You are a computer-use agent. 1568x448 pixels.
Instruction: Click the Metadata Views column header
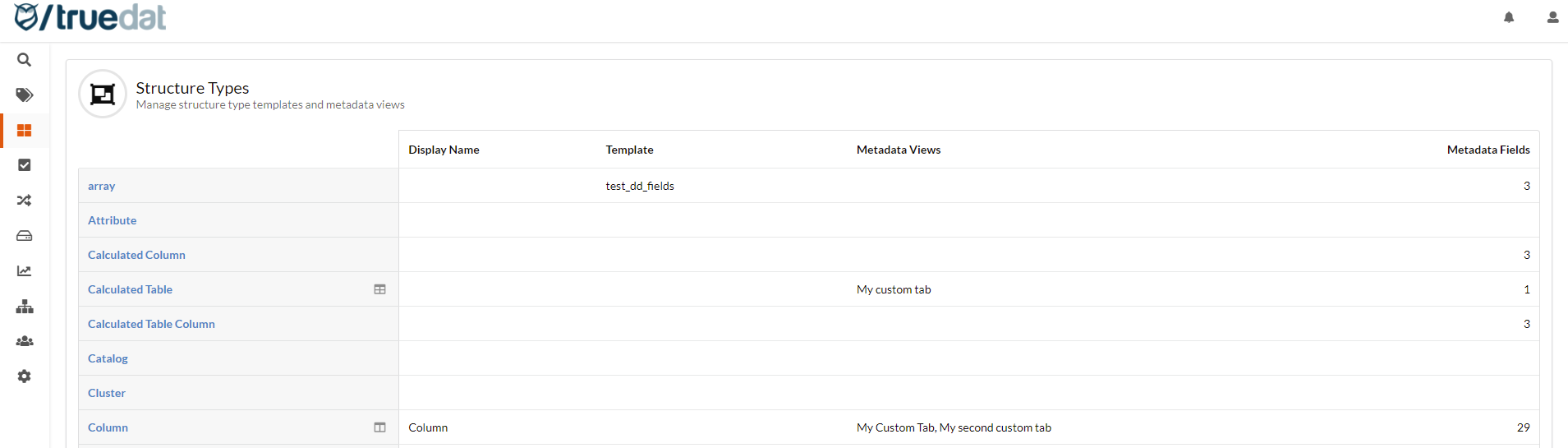click(x=899, y=150)
